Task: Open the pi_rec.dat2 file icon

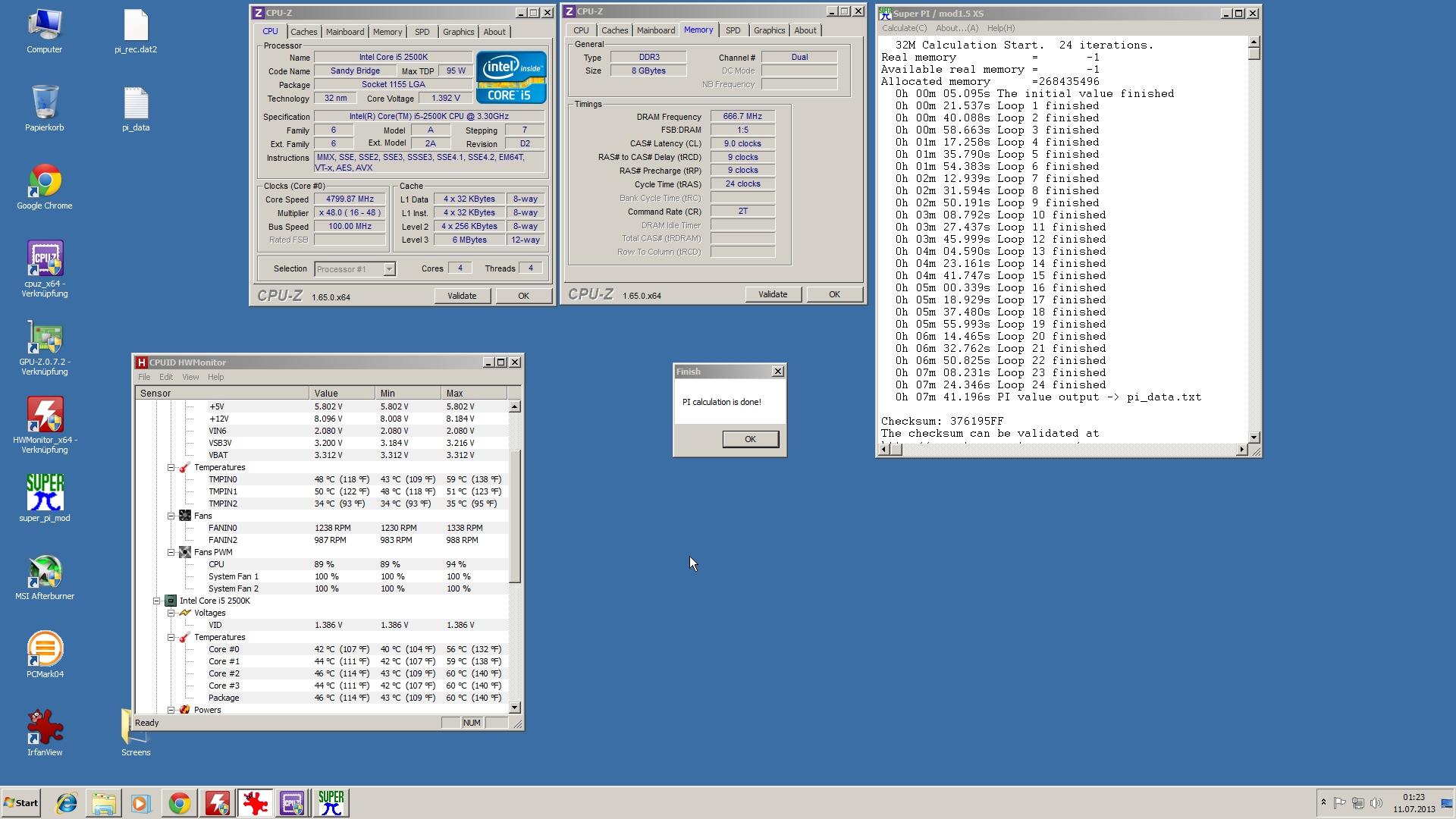Action: [x=136, y=31]
